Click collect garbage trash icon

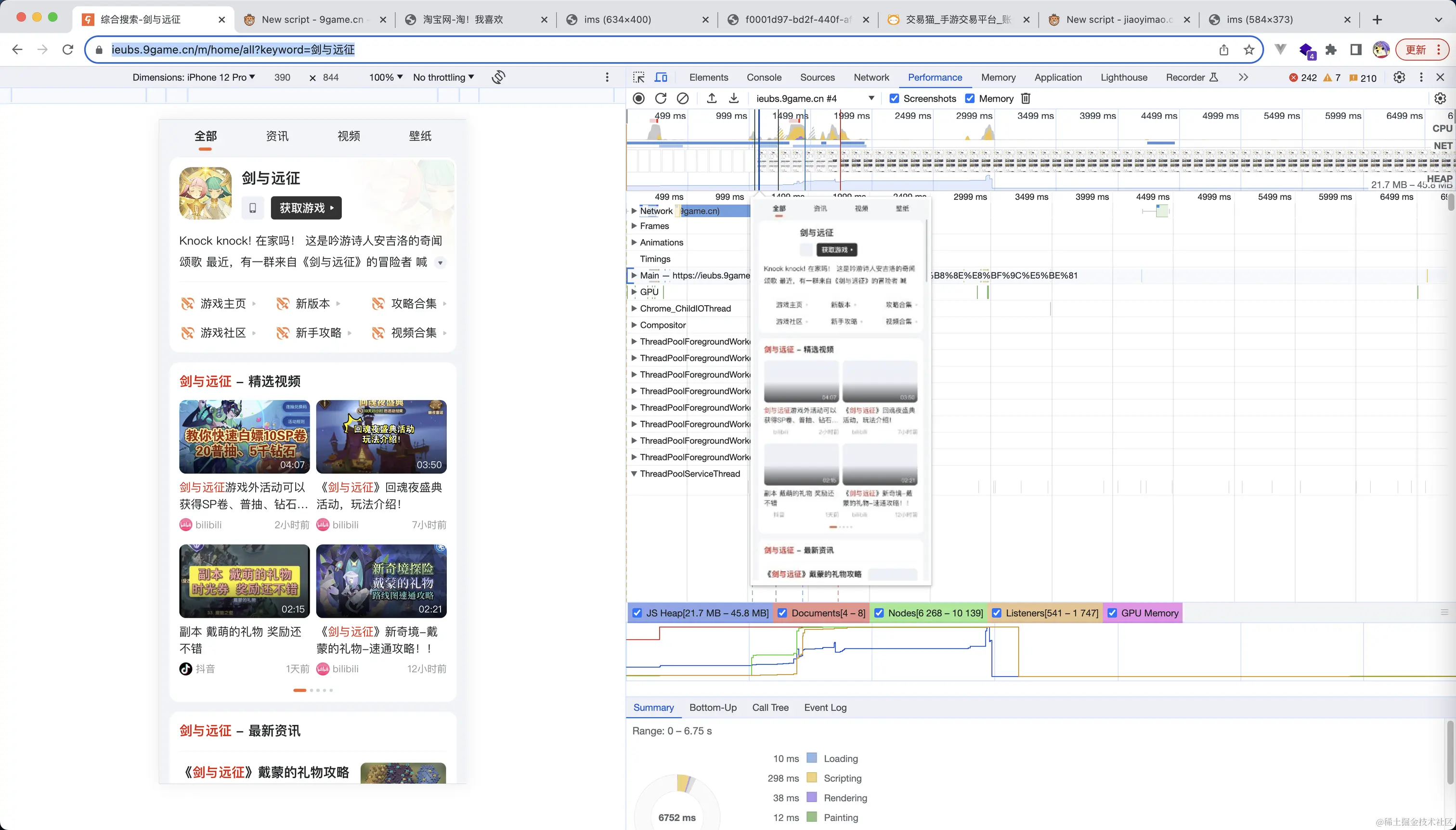(1026, 99)
